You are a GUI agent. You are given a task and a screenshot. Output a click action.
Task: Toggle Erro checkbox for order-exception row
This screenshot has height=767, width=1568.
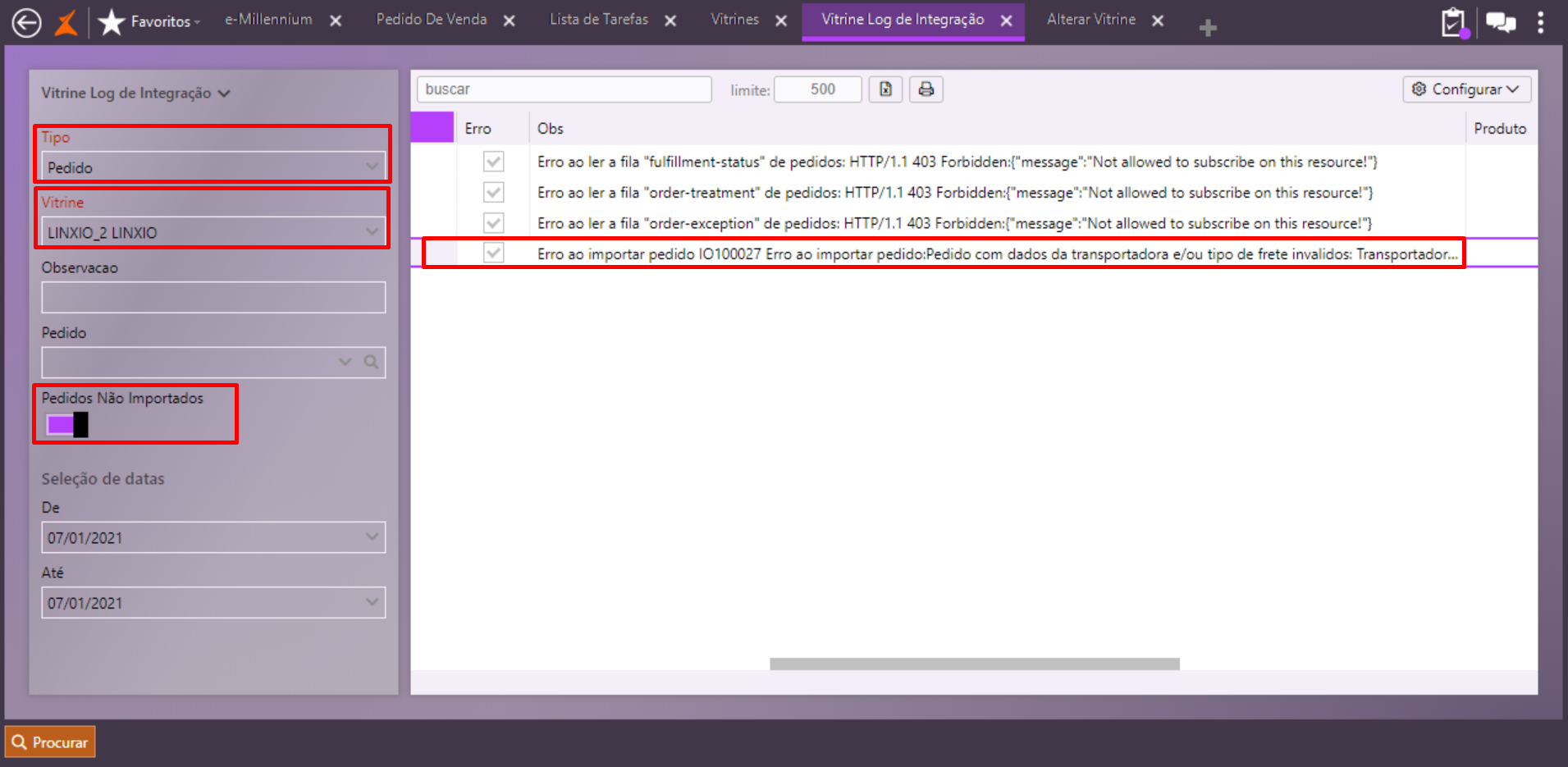click(x=493, y=222)
